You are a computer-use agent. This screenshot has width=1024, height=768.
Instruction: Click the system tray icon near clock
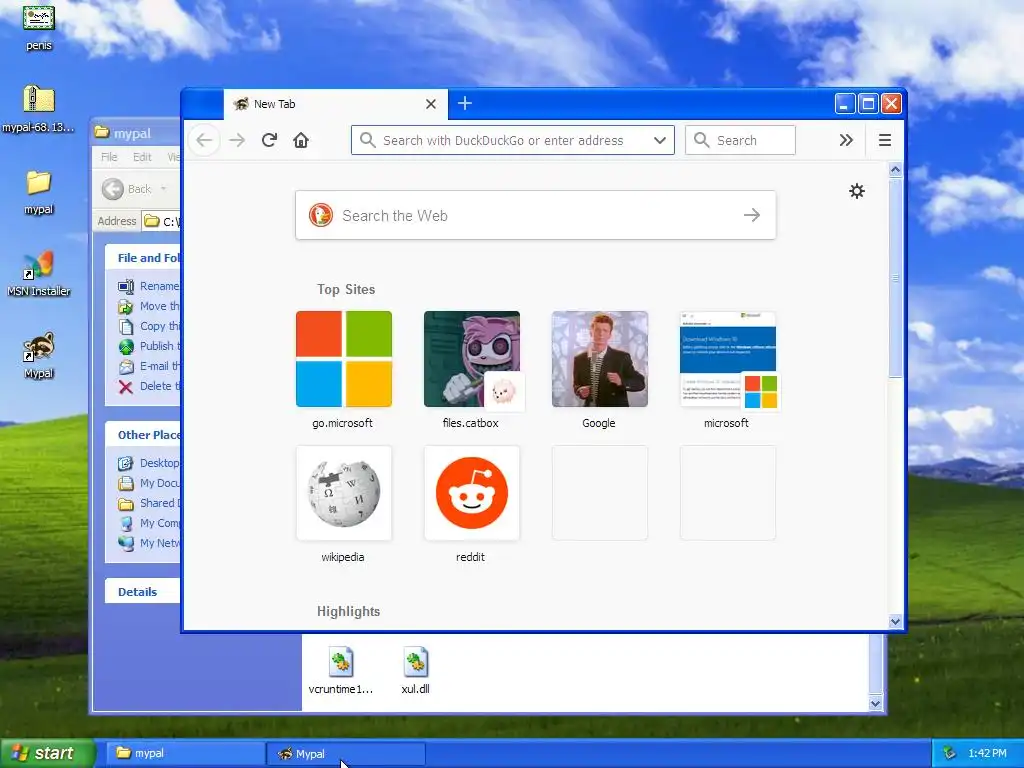pyautogui.click(x=950, y=753)
